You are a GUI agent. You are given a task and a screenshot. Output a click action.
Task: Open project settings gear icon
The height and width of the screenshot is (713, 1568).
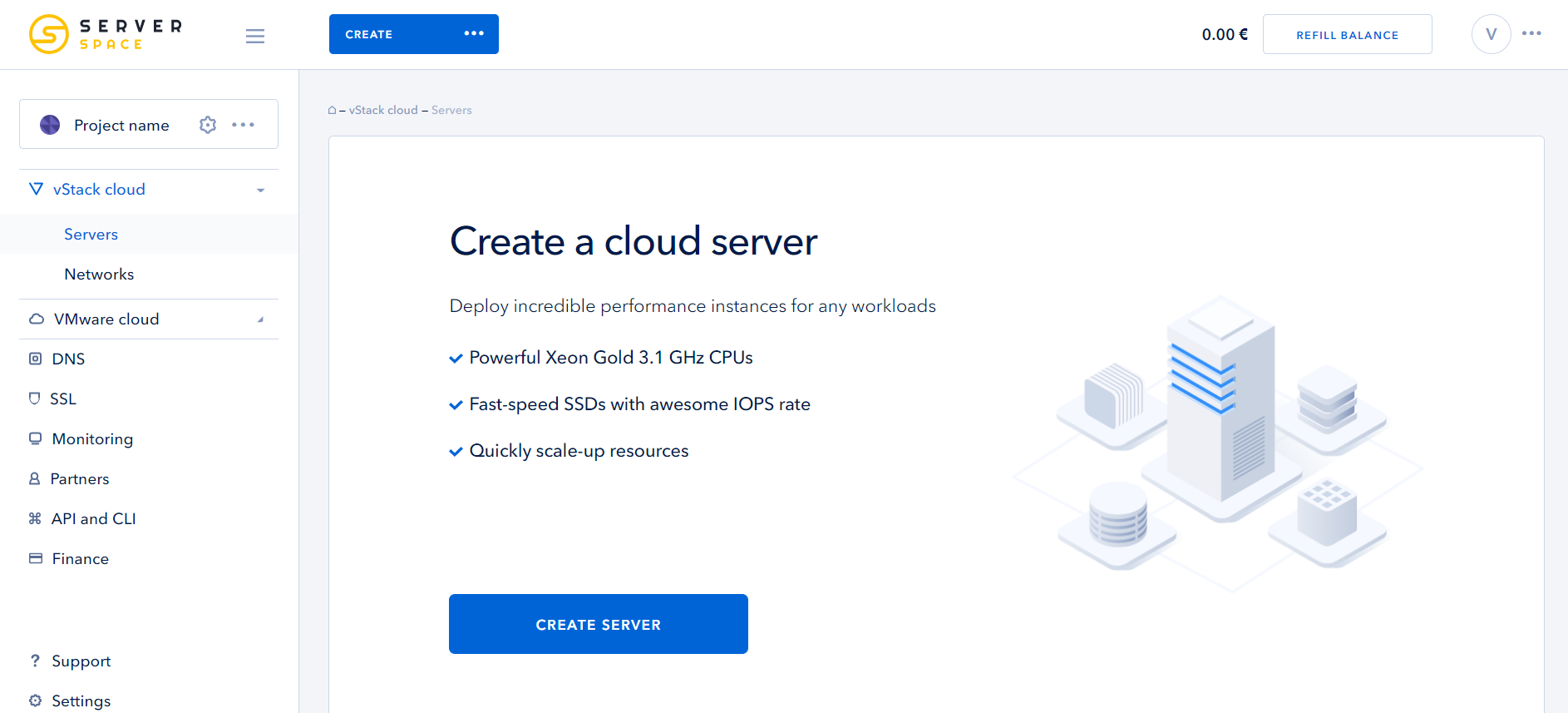(x=208, y=125)
